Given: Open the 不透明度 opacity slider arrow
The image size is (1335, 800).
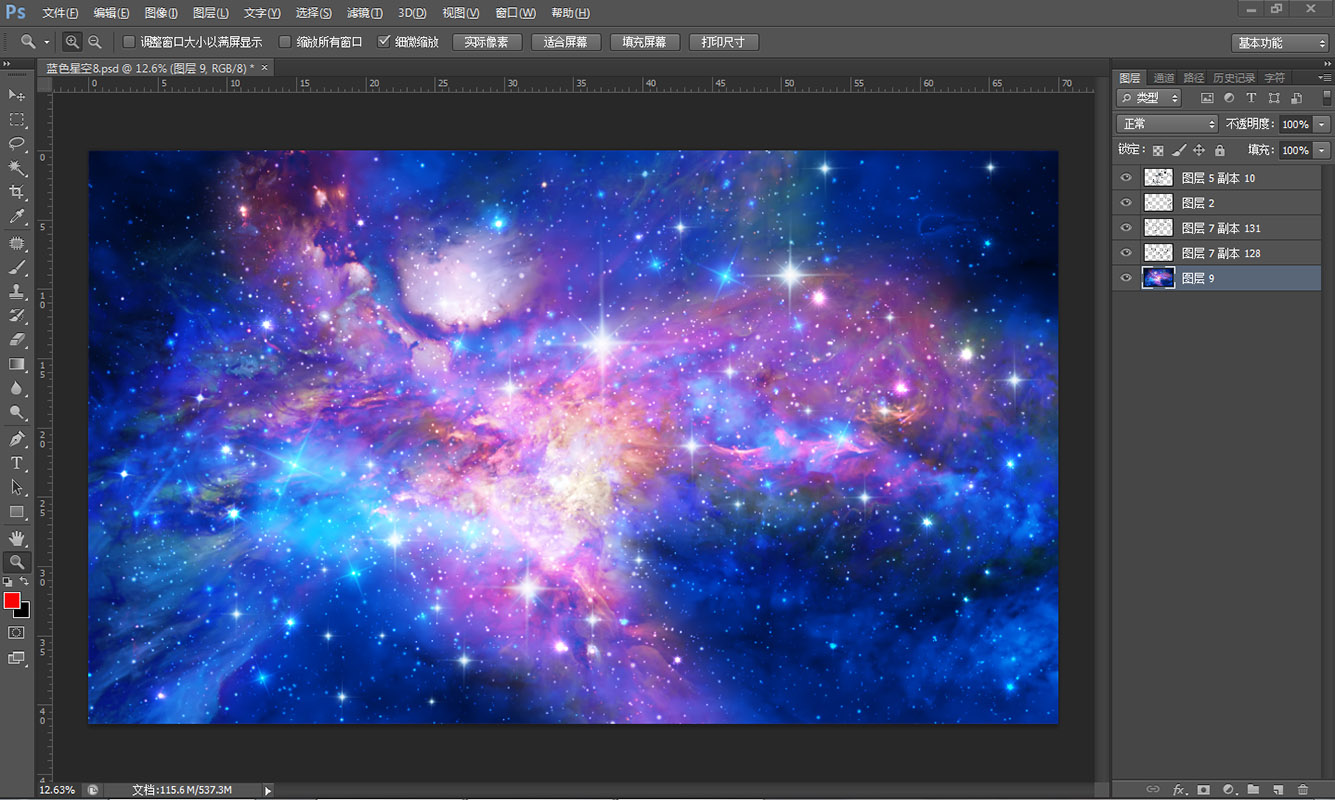Looking at the screenshot, I should click(x=1323, y=124).
